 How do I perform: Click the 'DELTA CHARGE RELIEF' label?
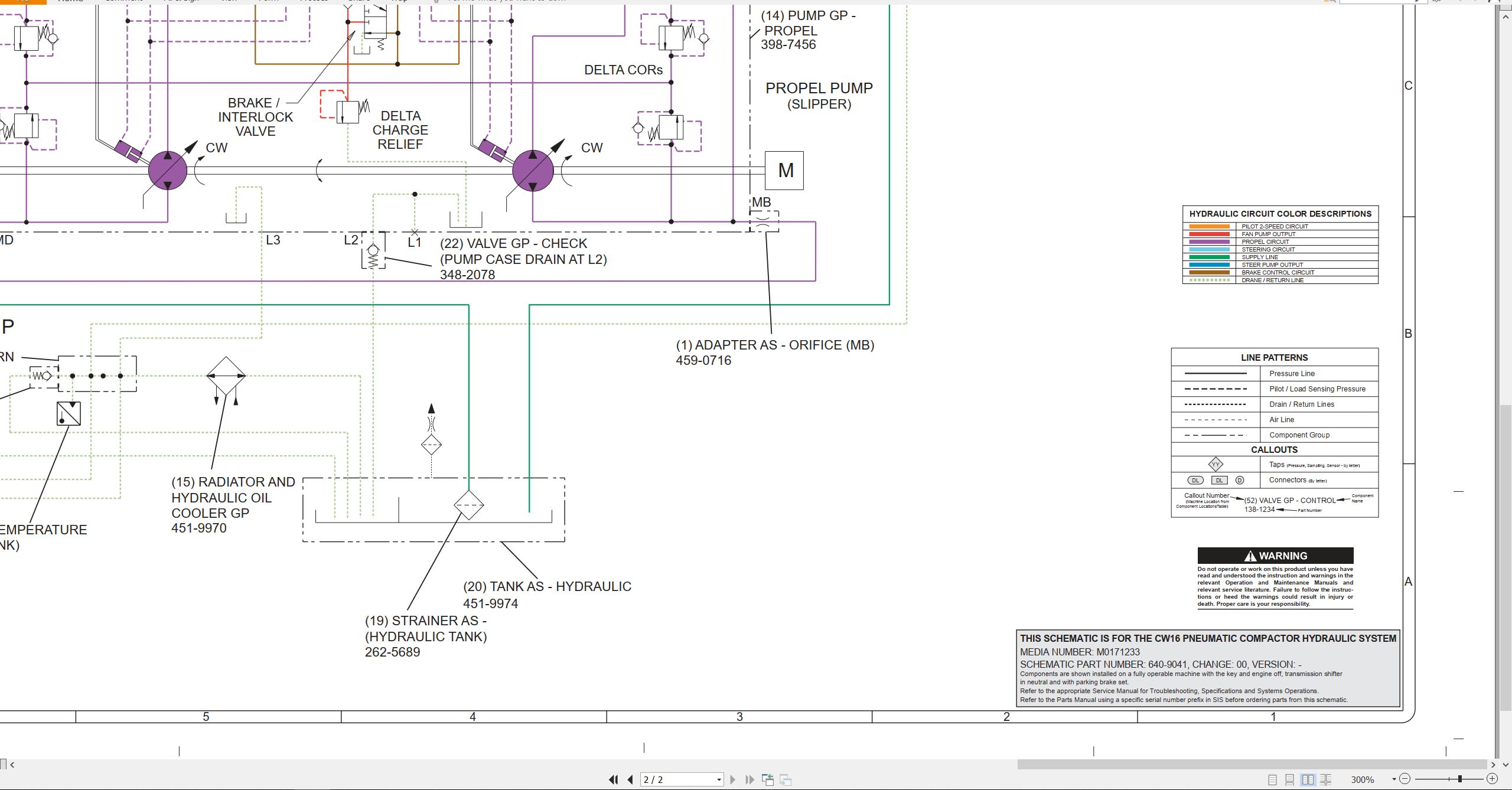(x=400, y=130)
